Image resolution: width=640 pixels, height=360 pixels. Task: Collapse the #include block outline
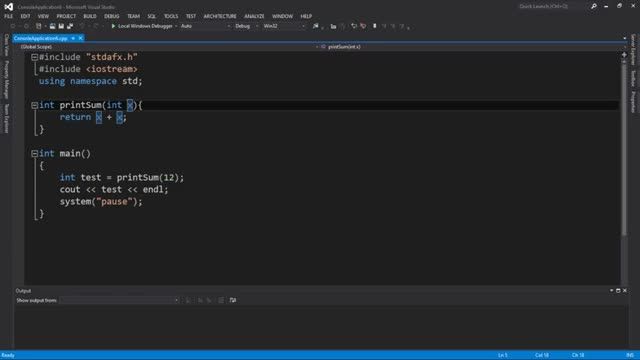pyautogui.click(x=35, y=58)
